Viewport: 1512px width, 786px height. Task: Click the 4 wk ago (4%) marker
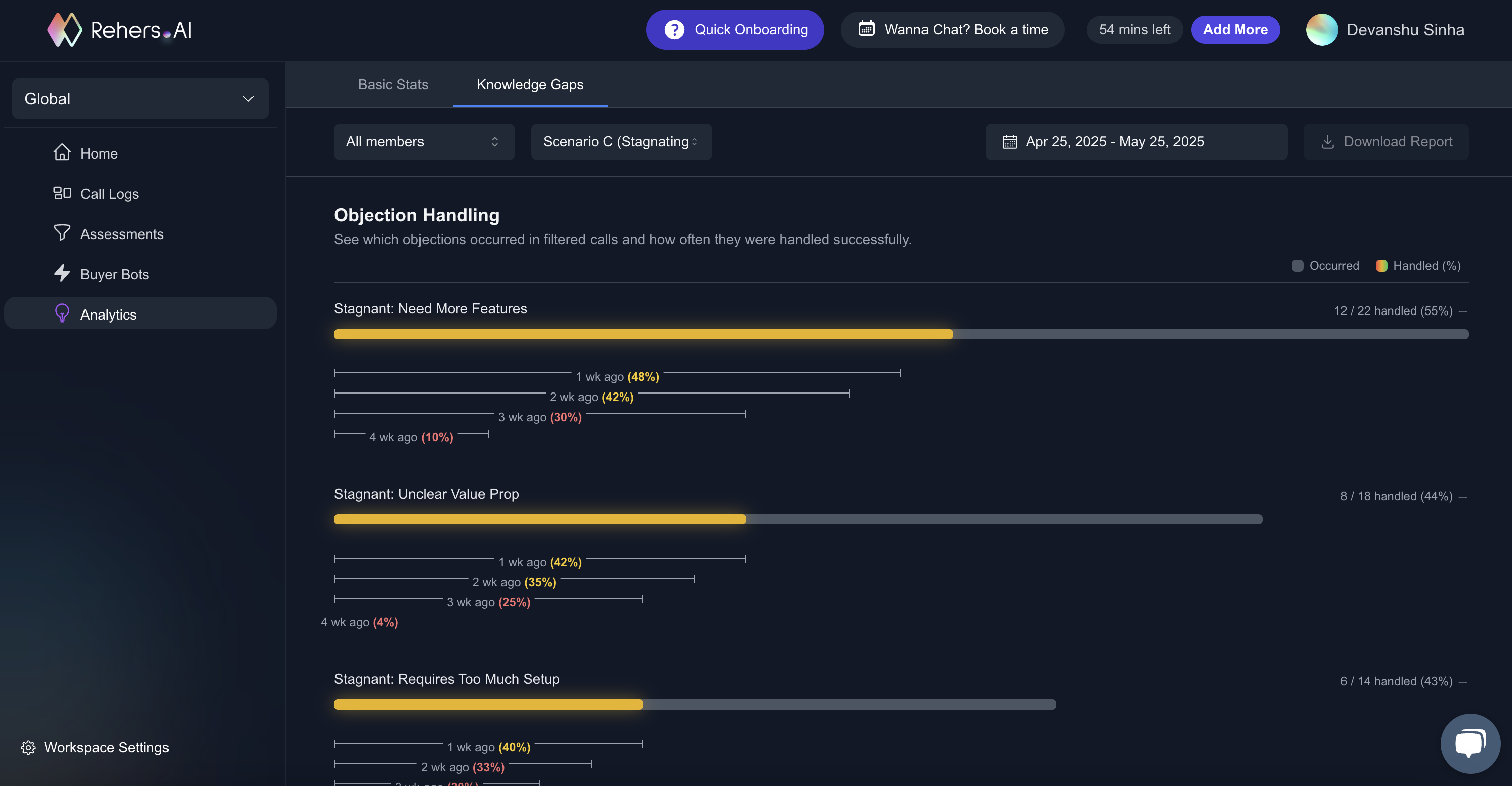(359, 622)
